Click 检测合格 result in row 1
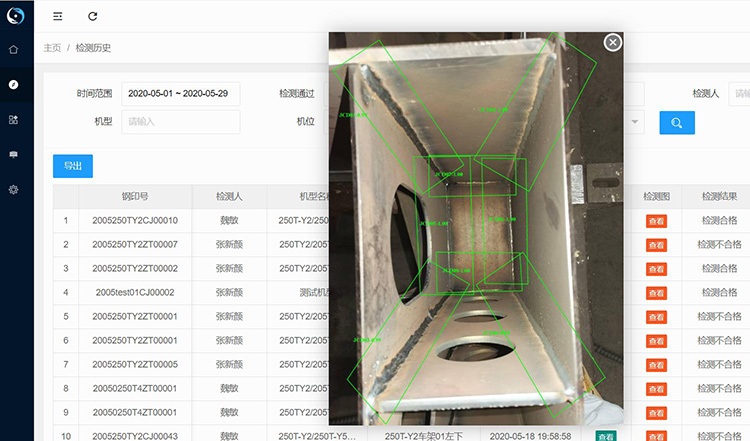Screen dimensions: 750x441 click(719, 220)
